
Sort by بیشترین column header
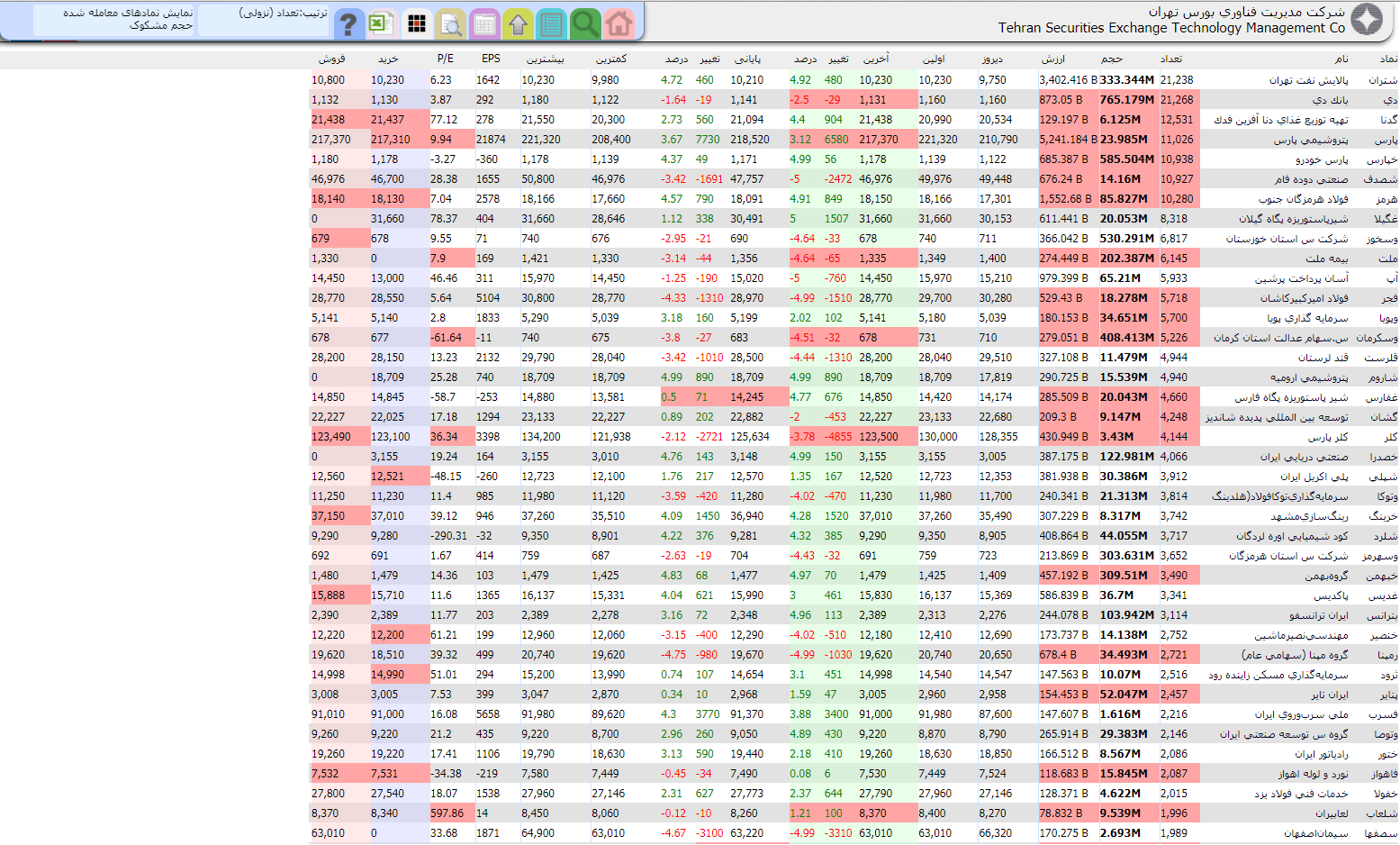[546, 59]
